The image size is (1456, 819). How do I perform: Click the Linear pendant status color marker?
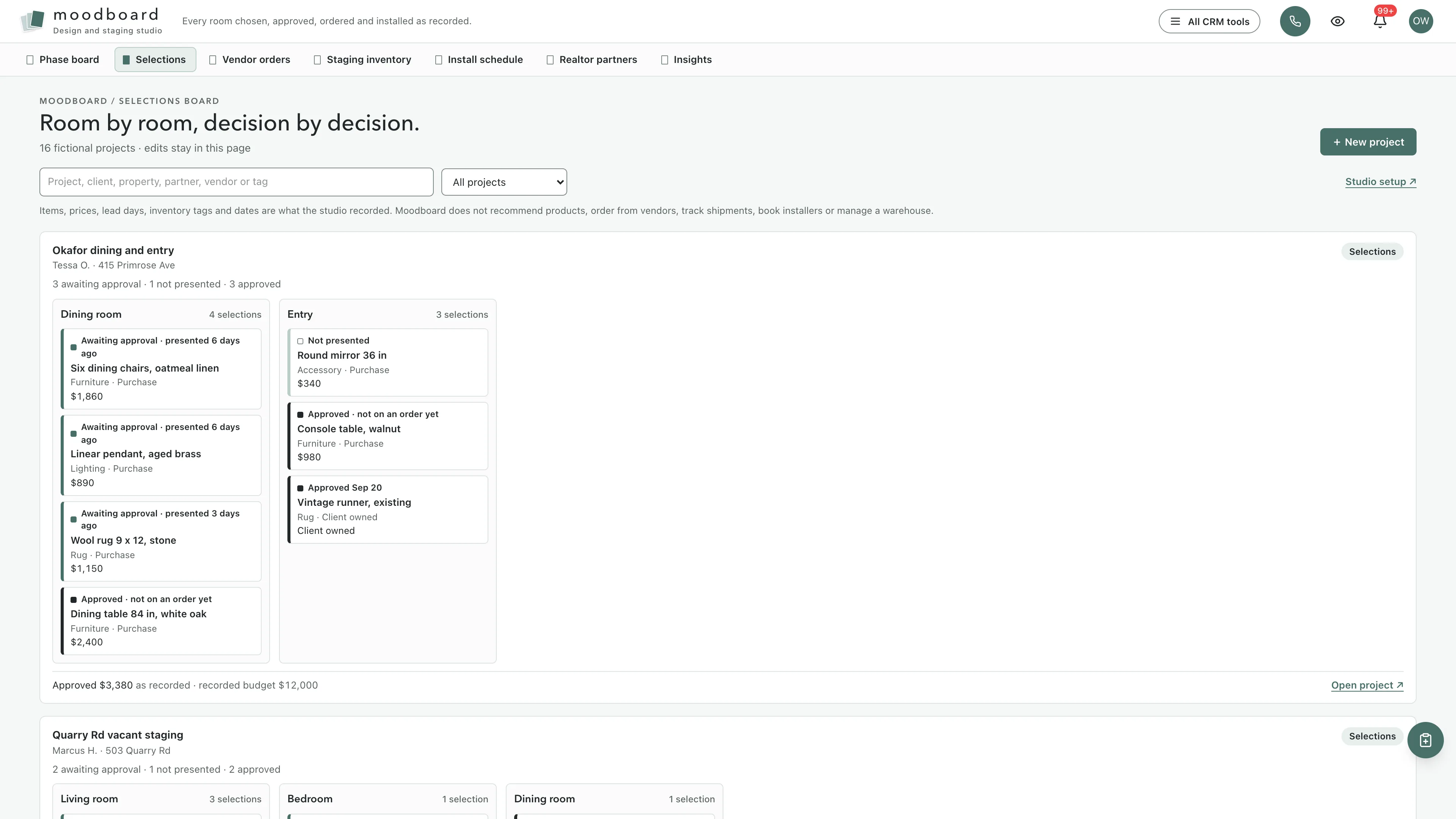tap(74, 434)
